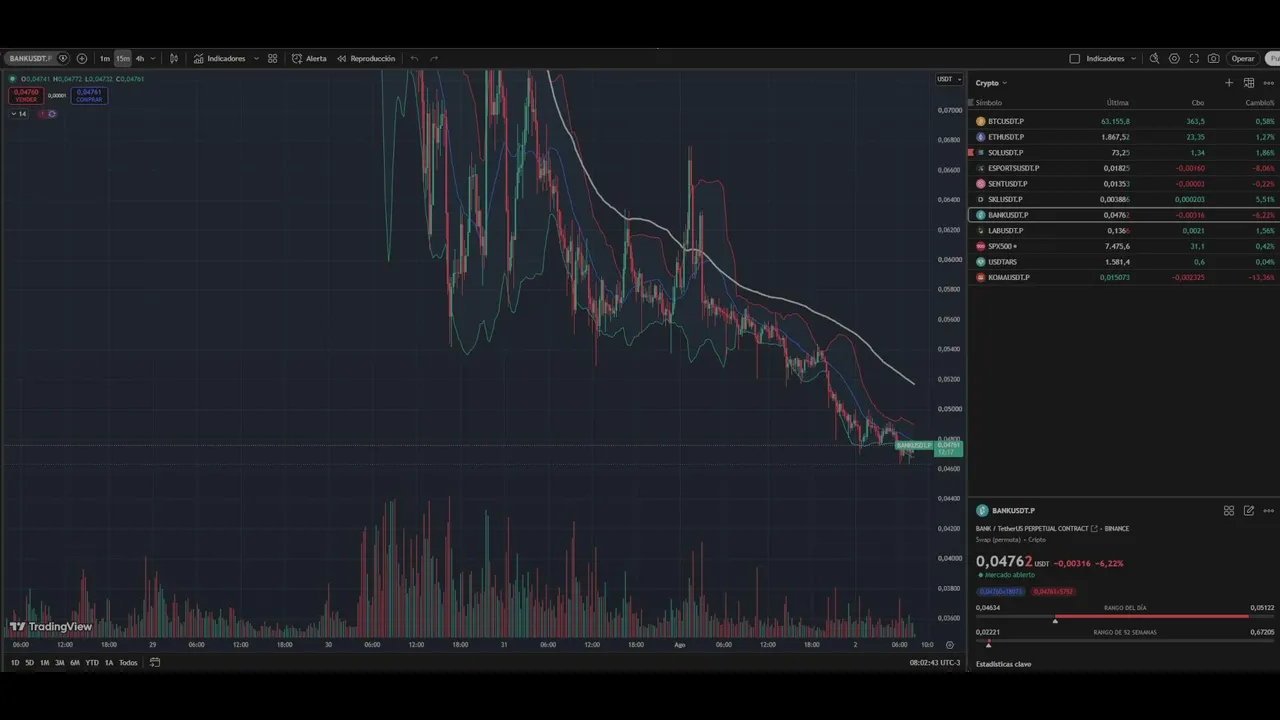Open the note edit icon in details panel
The height and width of the screenshot is (720, 1280).
point(1249,511)
